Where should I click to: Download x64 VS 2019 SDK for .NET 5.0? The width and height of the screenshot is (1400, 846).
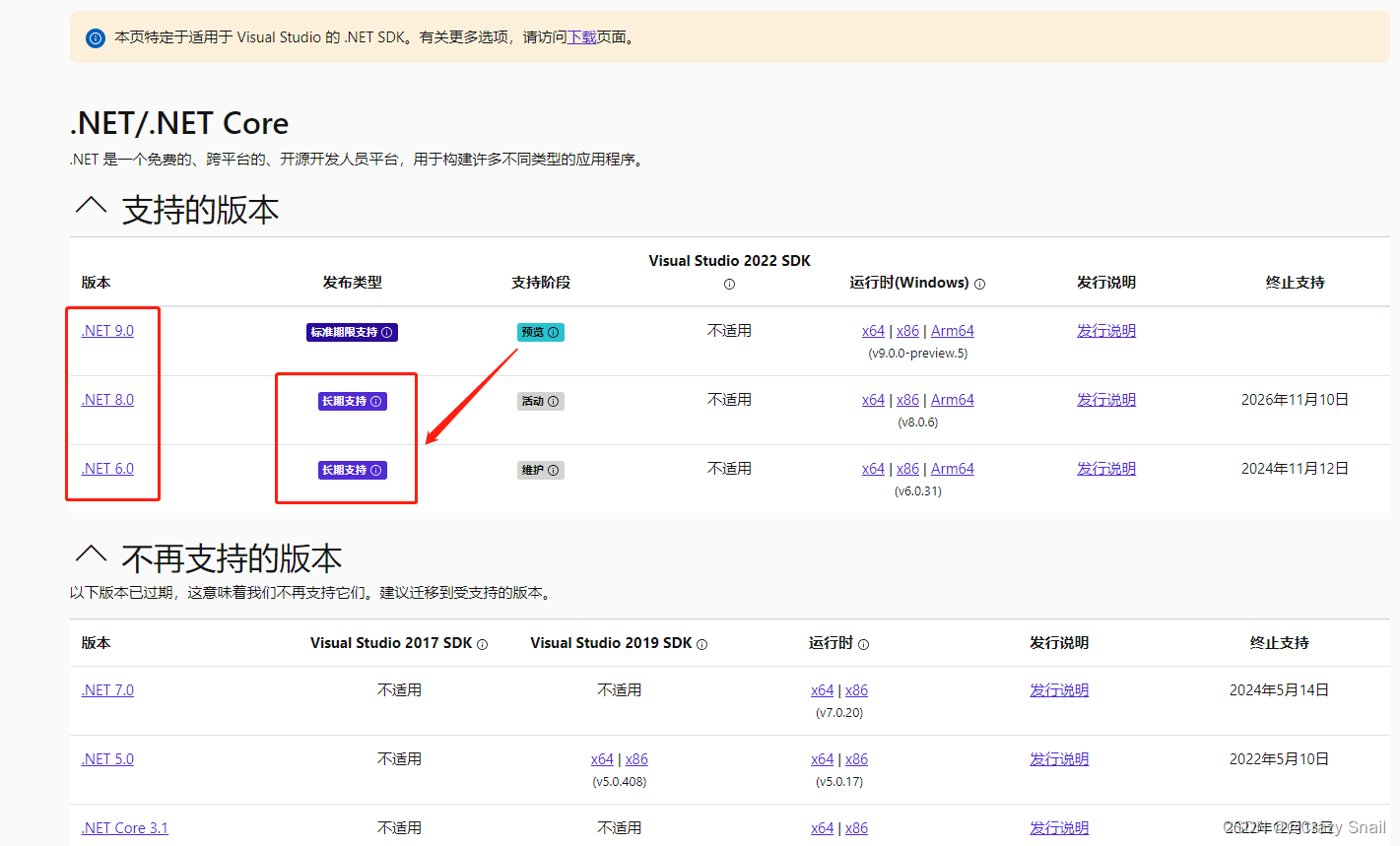(602, 759)
